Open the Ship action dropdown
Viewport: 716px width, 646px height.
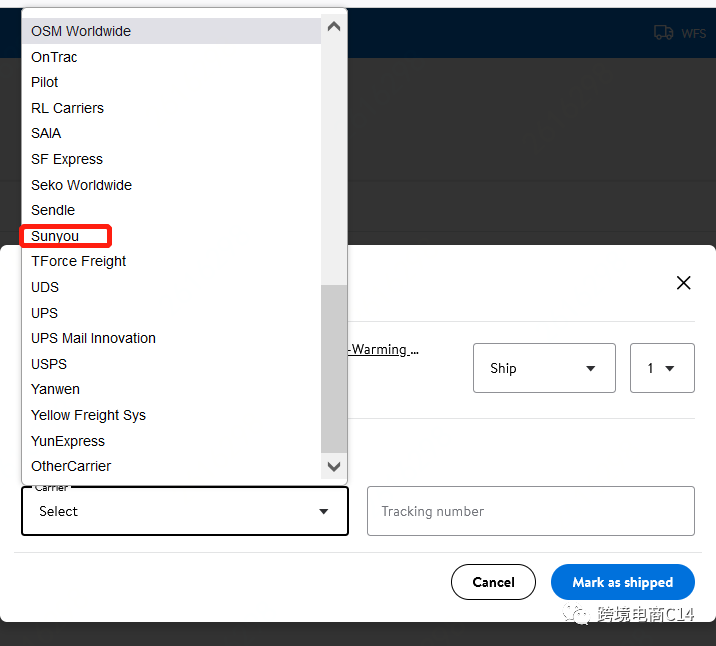(x=544, y=368)
